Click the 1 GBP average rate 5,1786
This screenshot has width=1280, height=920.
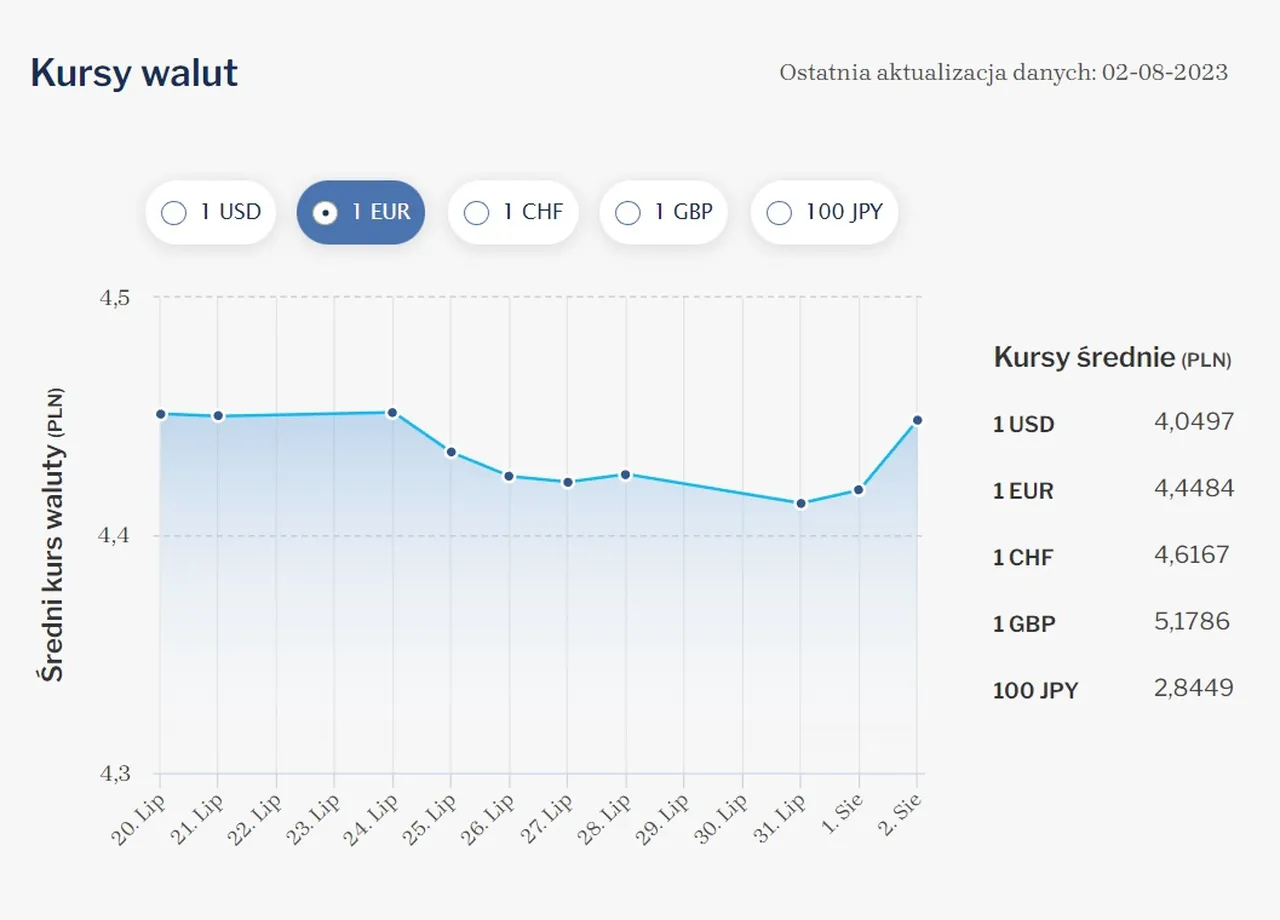1192,621
